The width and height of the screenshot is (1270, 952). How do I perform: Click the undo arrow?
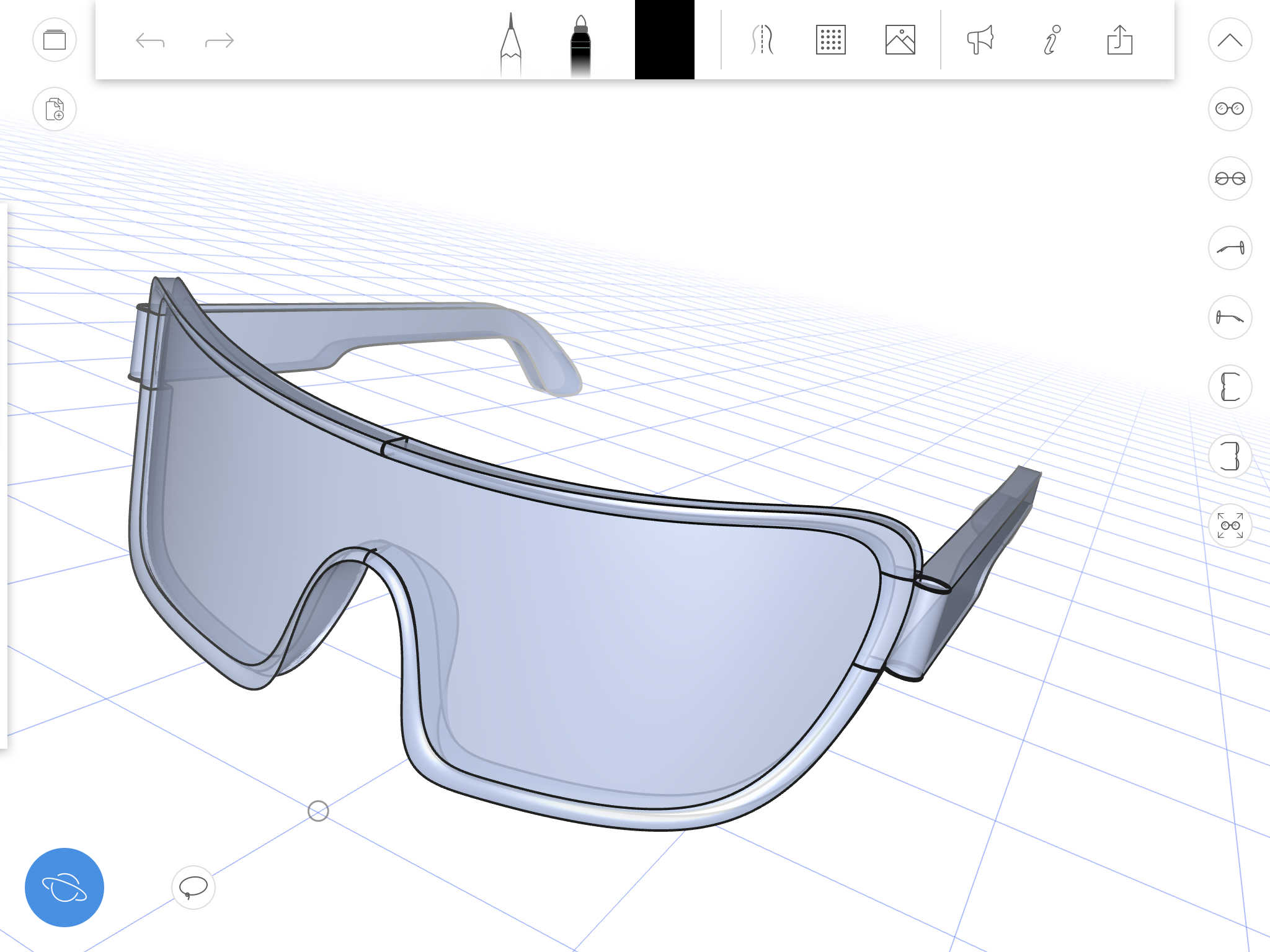pos(150,41)
